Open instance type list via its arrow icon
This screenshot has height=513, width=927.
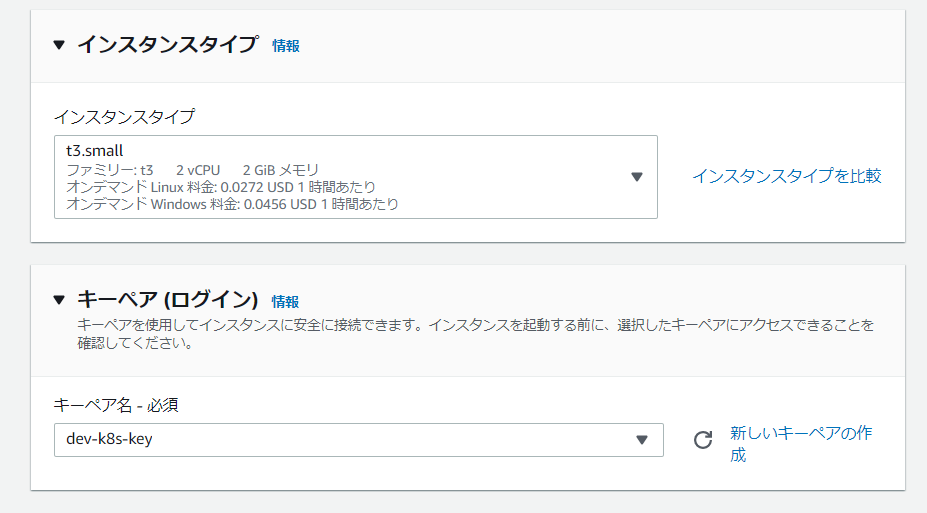tap(637, 177)
